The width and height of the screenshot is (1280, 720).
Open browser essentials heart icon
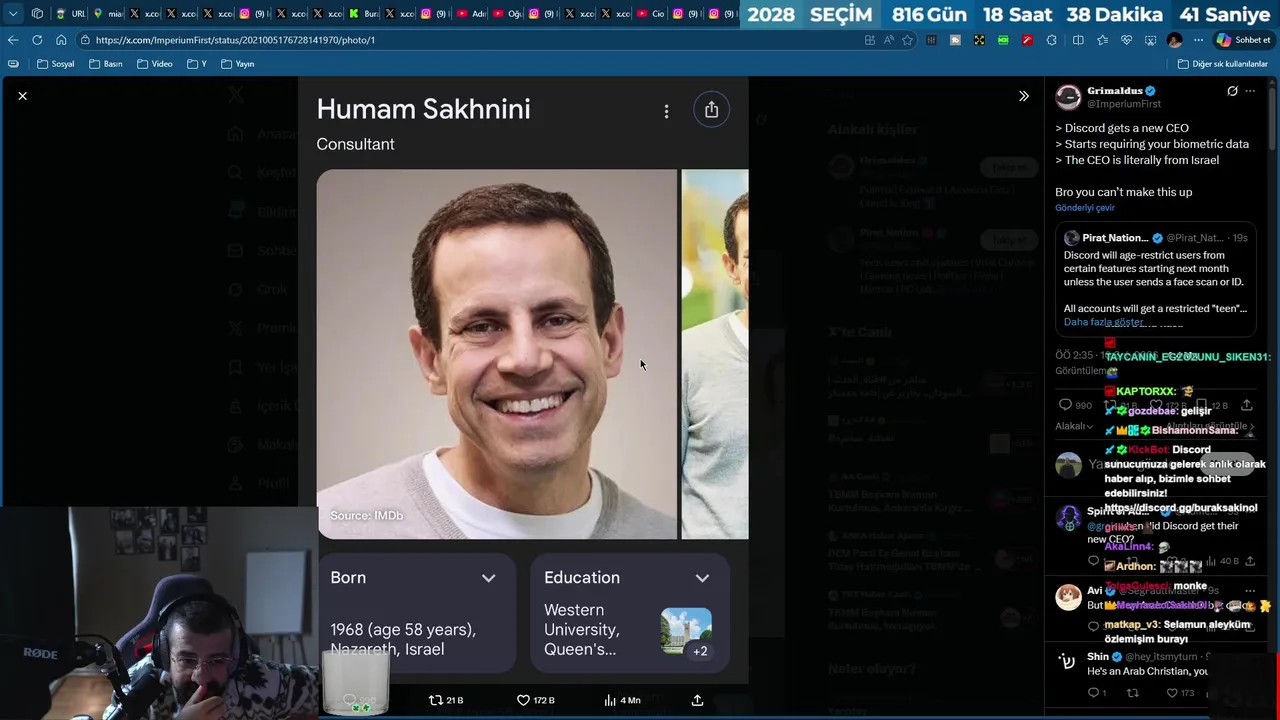pos(1126,40)
